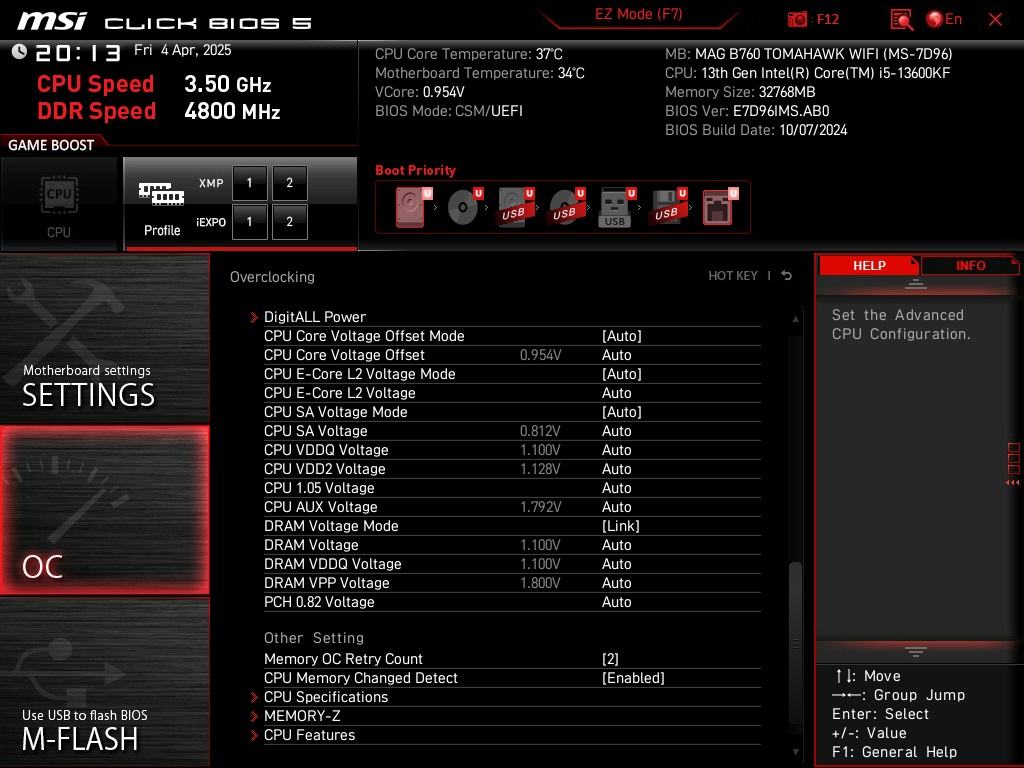Switch to the INFO tab
The image size is (1024, 768).
point(970,265)
